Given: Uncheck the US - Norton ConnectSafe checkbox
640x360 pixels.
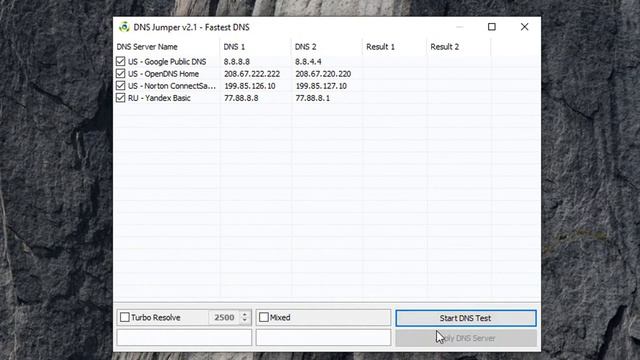Looking at the screenshot, I should pos(120,86).
